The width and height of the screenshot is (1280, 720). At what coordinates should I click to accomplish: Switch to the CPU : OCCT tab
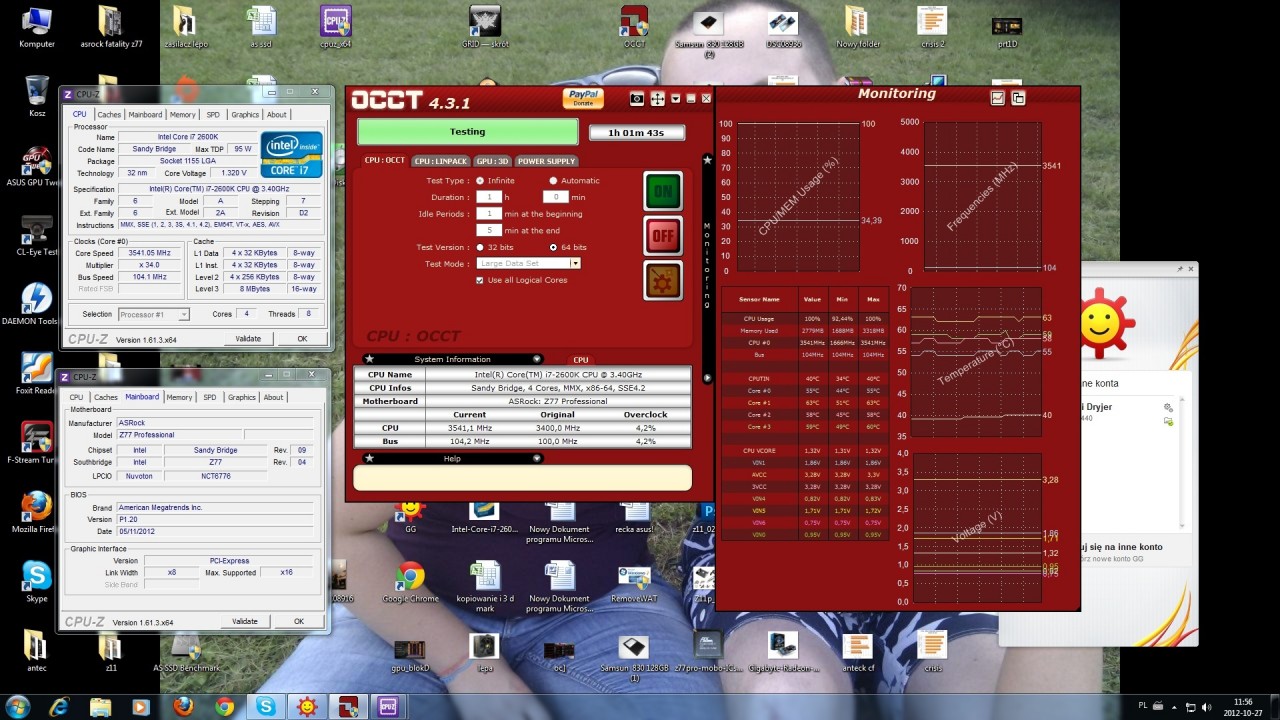(385, 161)
